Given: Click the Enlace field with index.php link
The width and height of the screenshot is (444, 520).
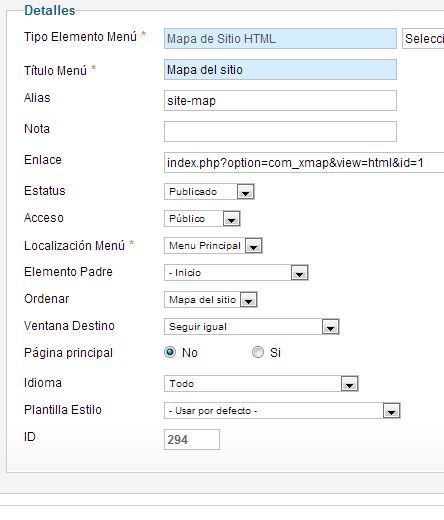Looking at the screenshot, I should click(x=304, y=162).
